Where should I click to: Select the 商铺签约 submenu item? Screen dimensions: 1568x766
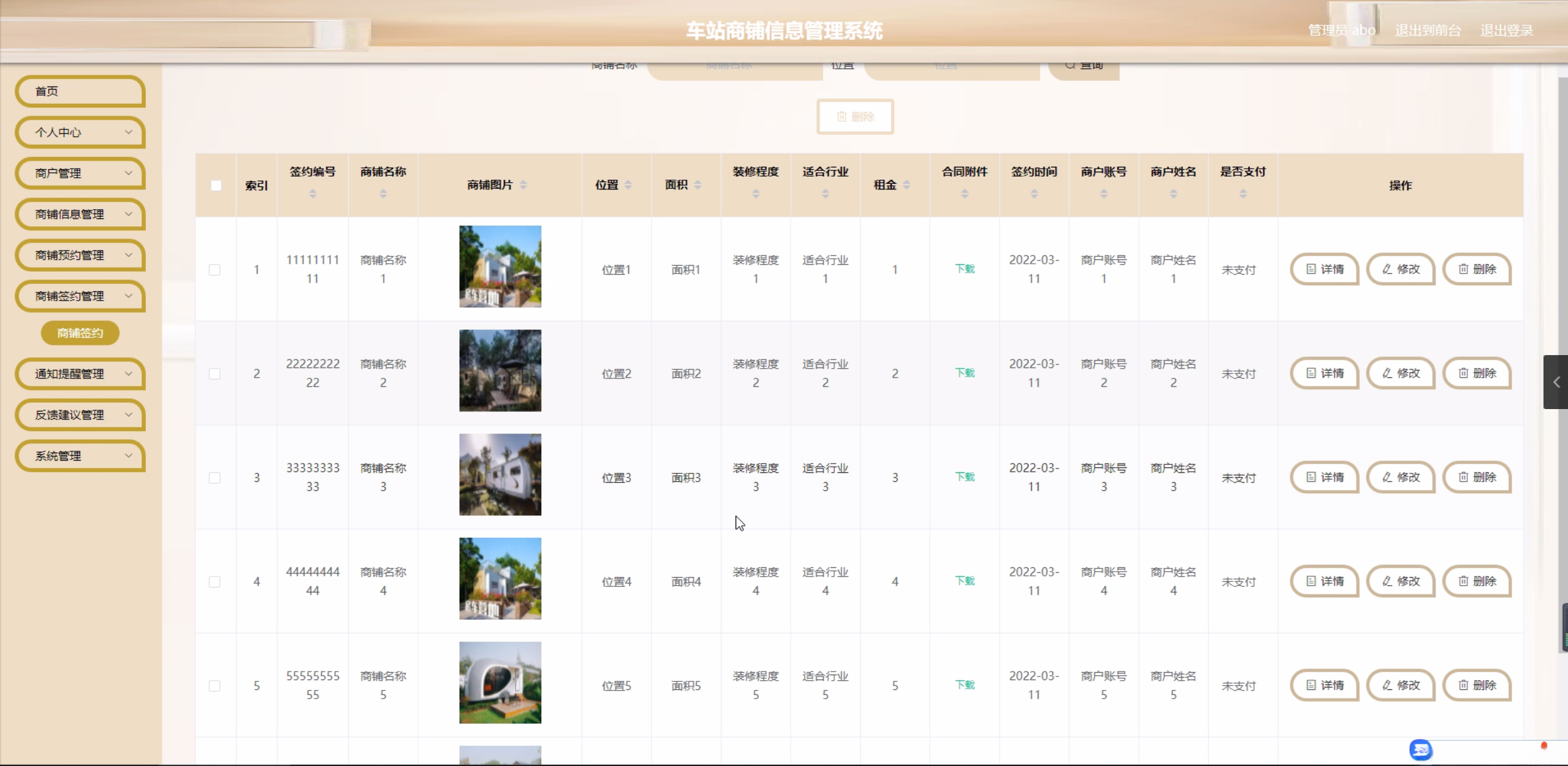tap(80, 333)
